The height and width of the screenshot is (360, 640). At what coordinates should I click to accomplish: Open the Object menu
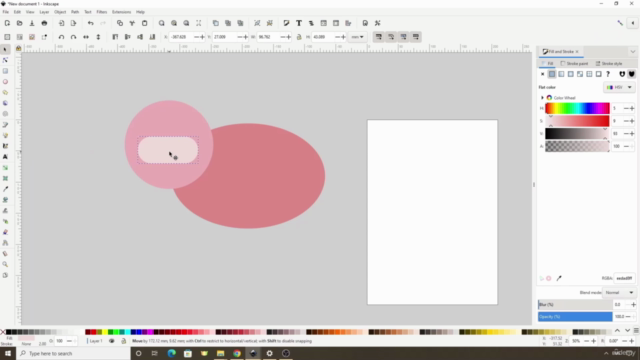(60, 12)
